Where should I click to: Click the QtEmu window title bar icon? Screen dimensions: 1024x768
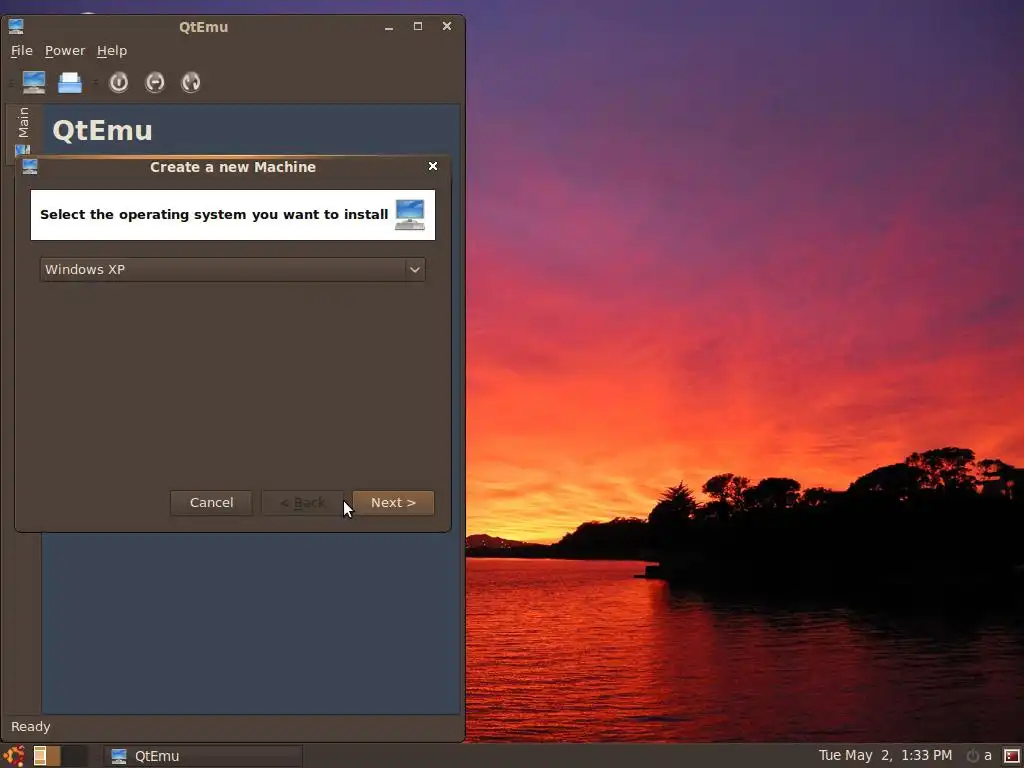[x=16, y=26]
